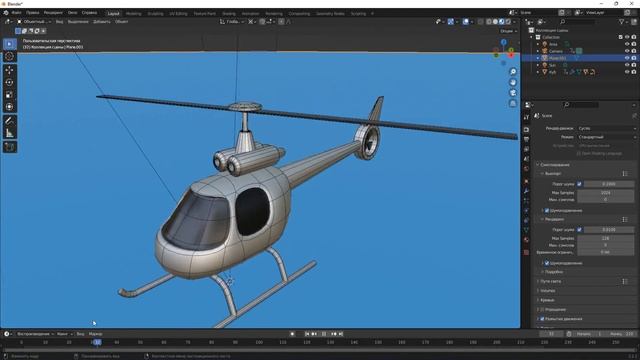This screenshot has width=640, height=360.
Task: Expand the Light Paths panel section
Action: tap(551, 282)
